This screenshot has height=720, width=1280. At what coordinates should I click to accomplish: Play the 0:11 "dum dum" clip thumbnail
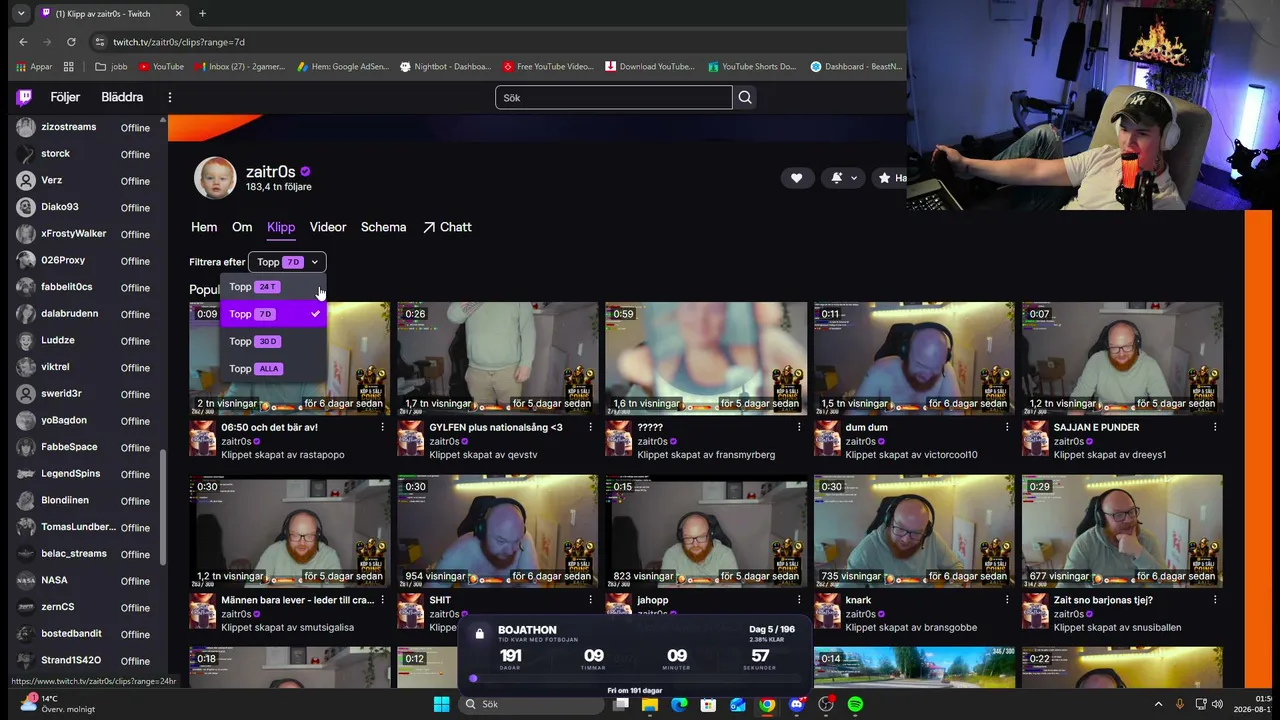coord(914,358)
